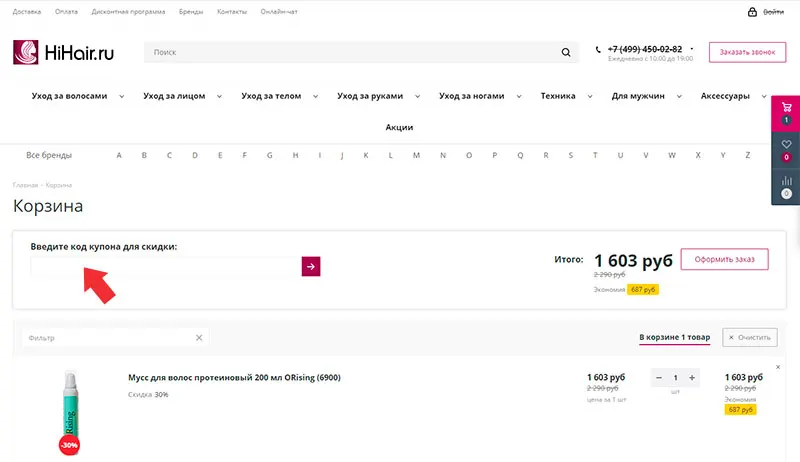Click the ORising mousse product thumbnail

69,409
